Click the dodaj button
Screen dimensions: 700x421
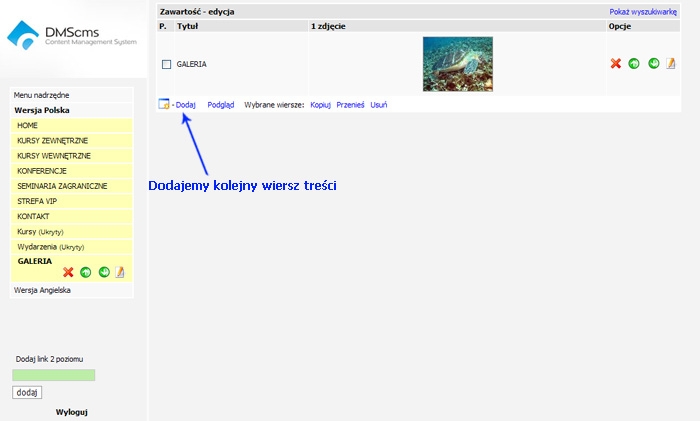(27, 392)
